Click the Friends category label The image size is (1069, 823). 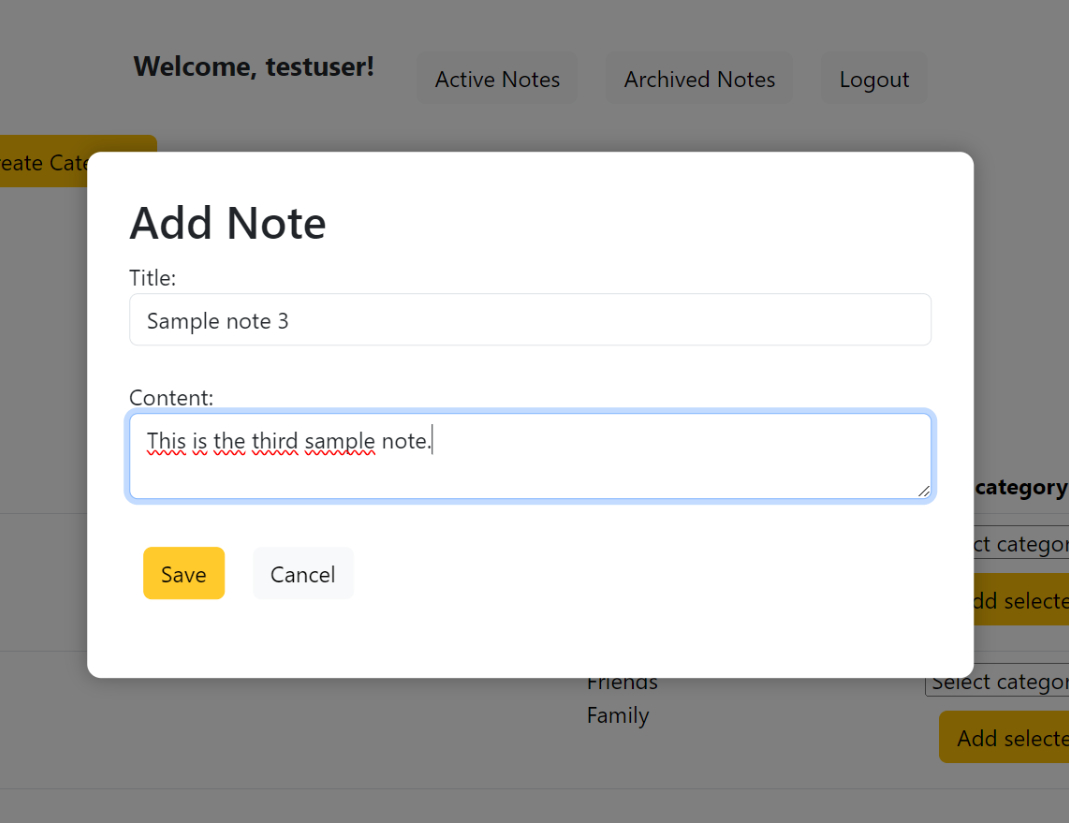click(x=622, y=683)
